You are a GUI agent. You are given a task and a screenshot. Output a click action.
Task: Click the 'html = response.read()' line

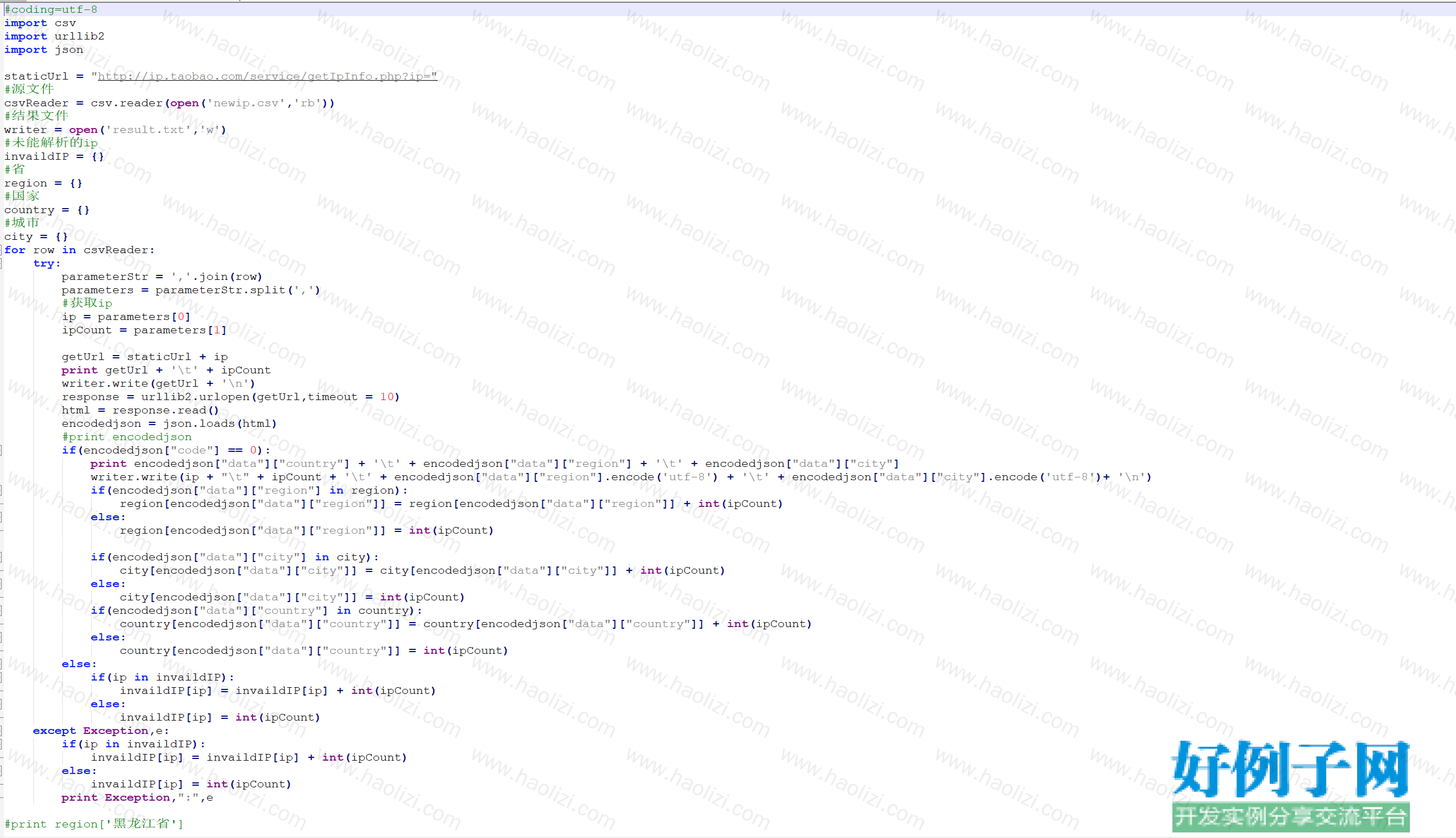pos(140,410)
